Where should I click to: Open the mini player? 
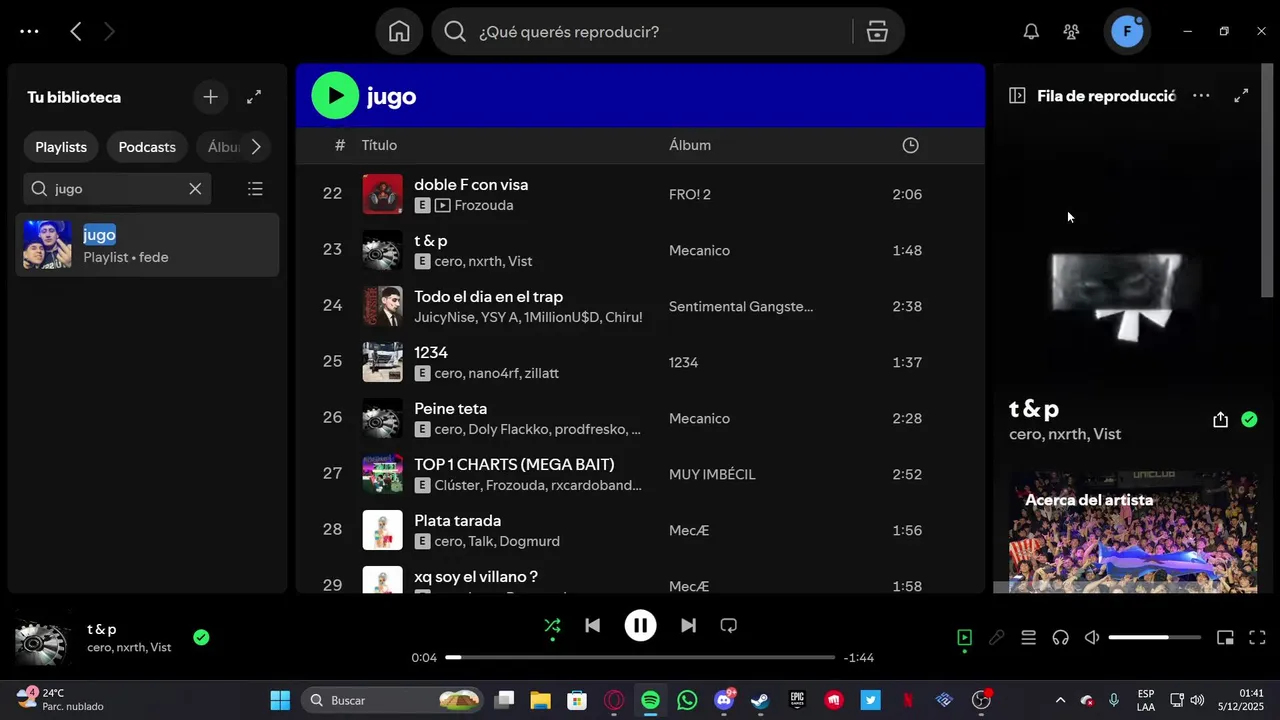1225,637
